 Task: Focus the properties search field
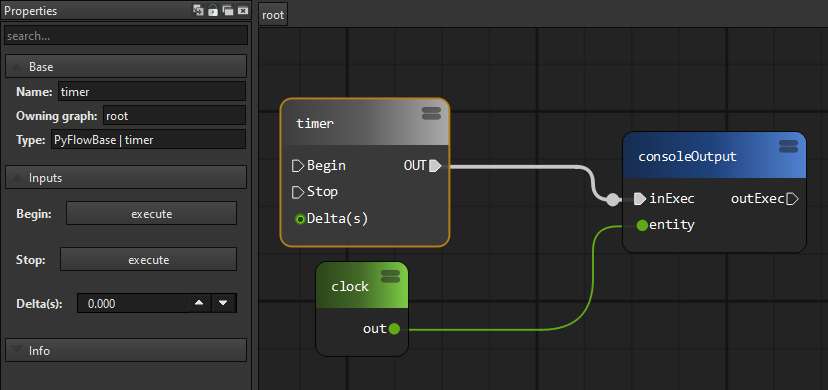point(126,36)
